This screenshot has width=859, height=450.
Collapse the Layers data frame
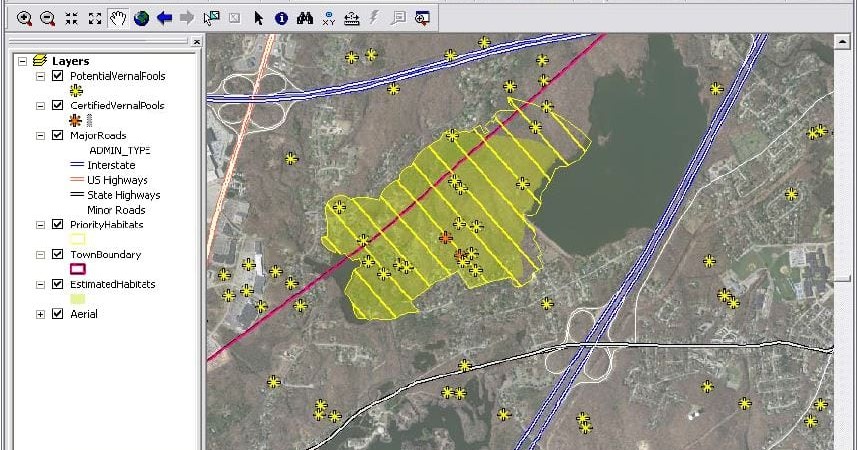22,61
